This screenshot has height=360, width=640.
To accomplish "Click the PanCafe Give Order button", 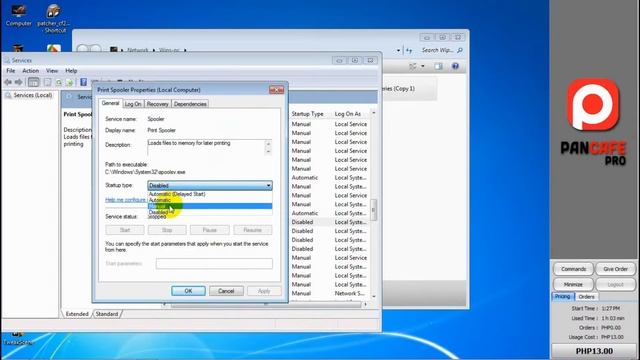I will tap(616, 269).
